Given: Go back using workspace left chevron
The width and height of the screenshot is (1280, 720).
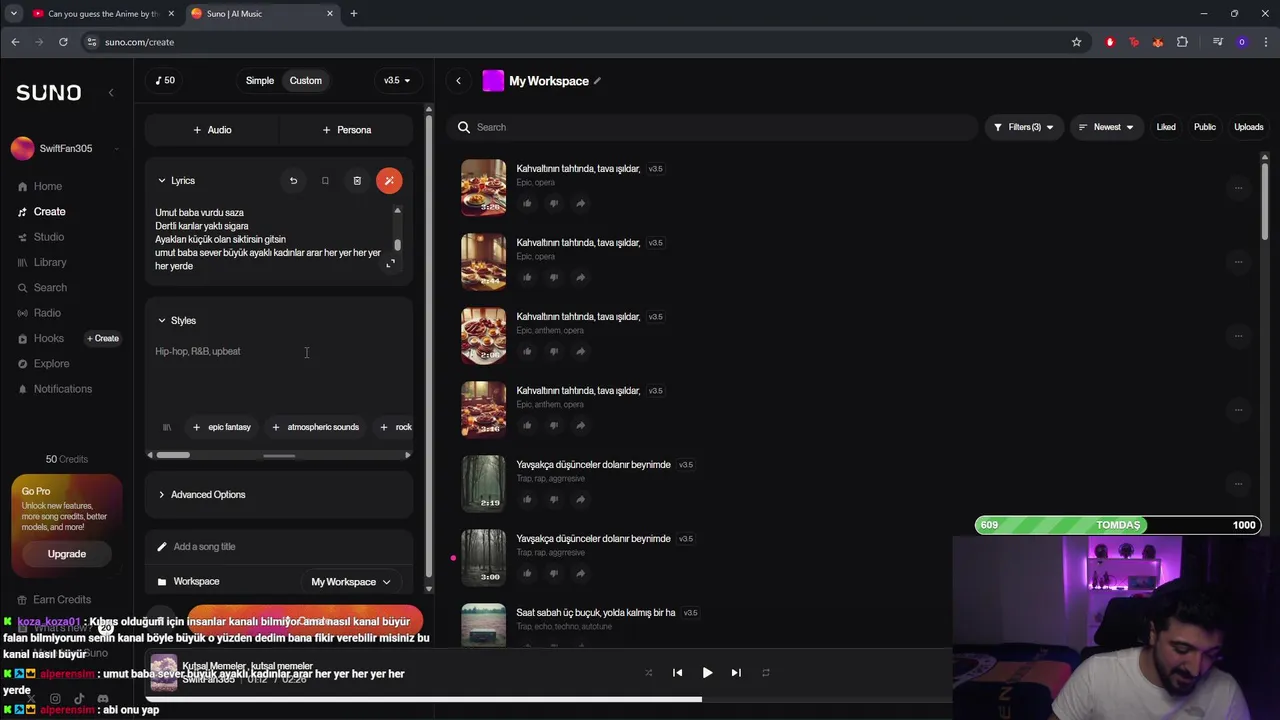Looking at the screenshot, I should pos(458,81).
